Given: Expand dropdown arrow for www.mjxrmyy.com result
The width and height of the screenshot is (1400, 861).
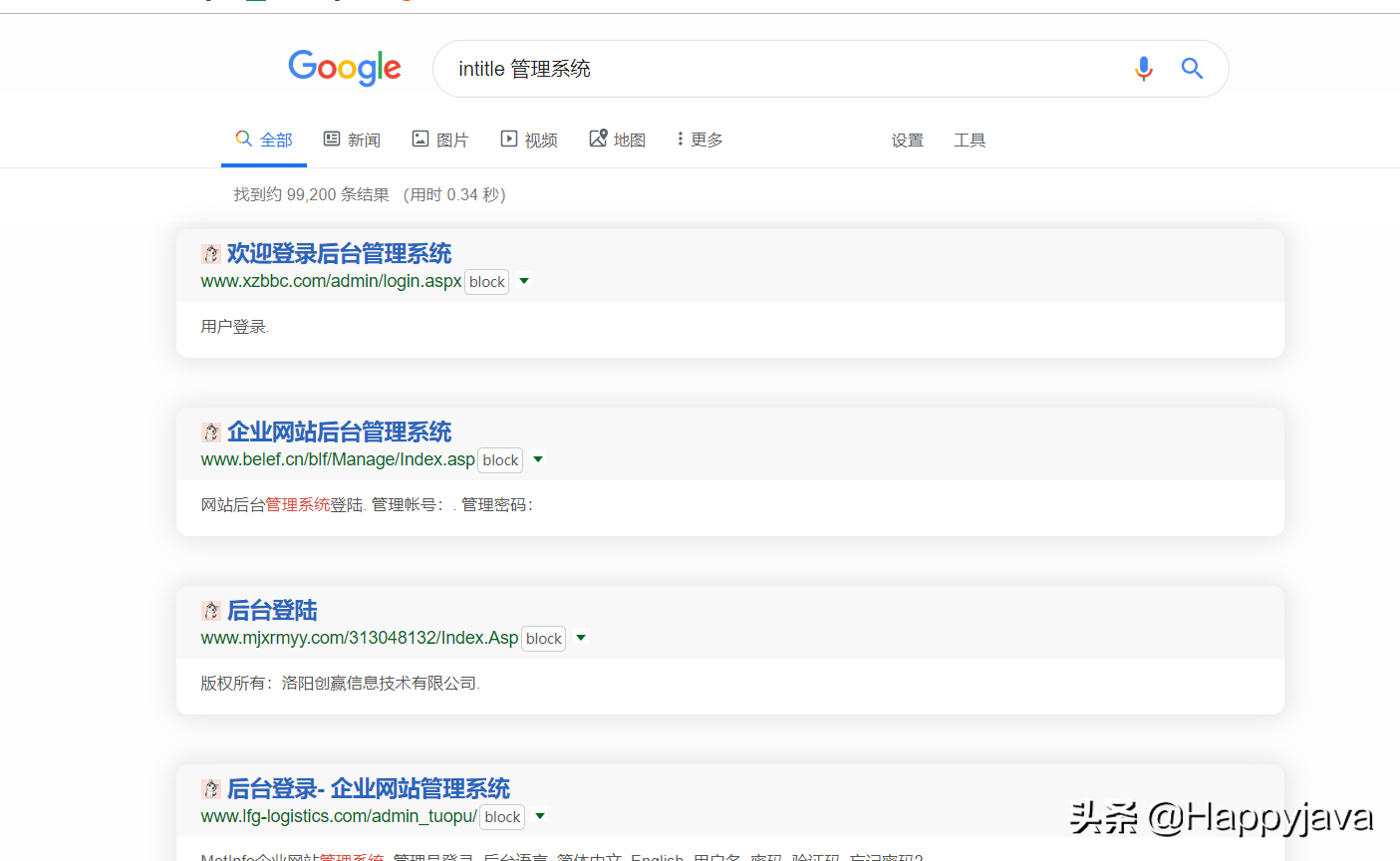Looking at the screenshot, I should (581, 638).
